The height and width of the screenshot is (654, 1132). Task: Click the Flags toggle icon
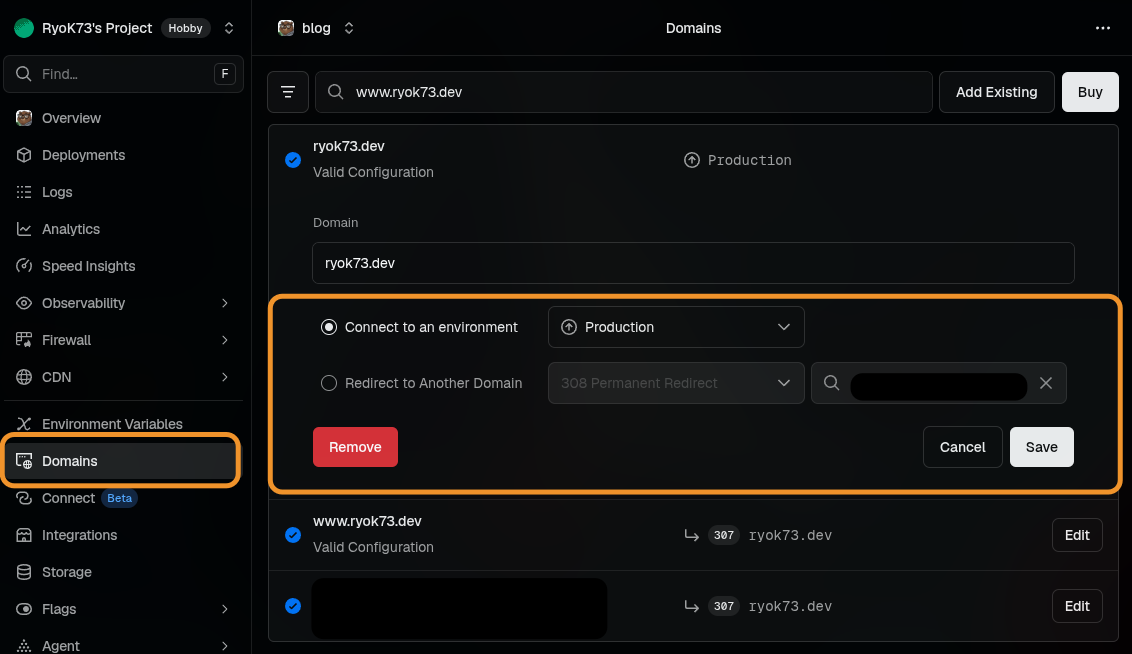tap(24, 609)
